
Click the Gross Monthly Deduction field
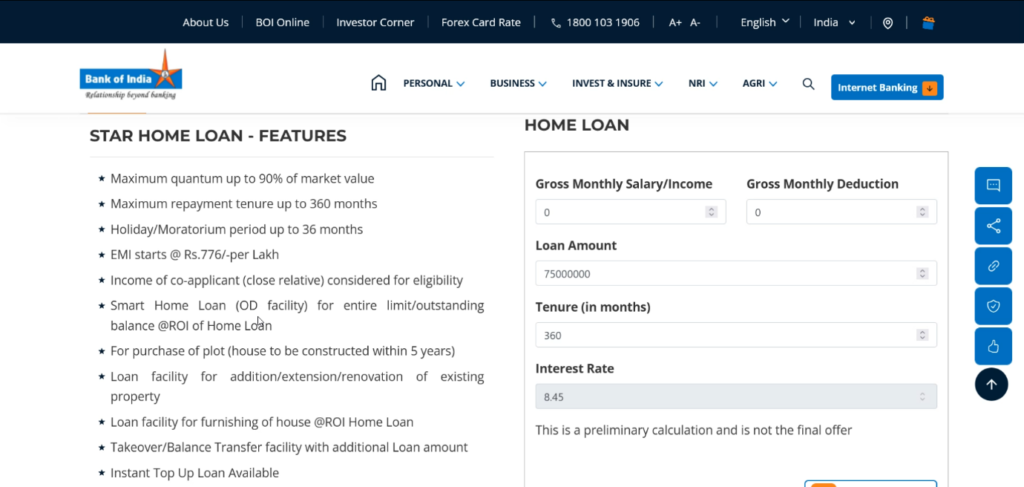click(841, 212)
